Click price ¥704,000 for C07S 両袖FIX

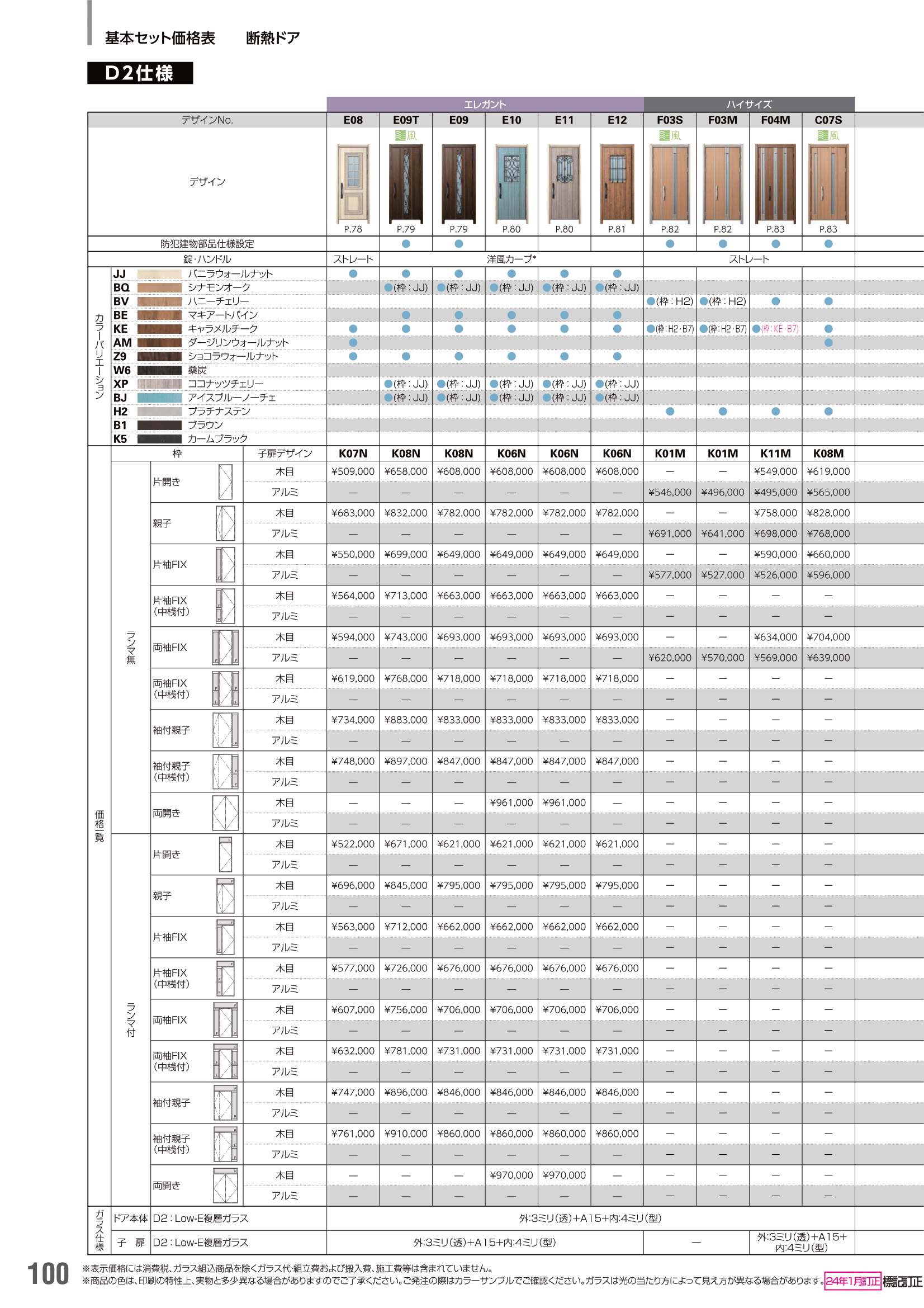click(828, 637)
